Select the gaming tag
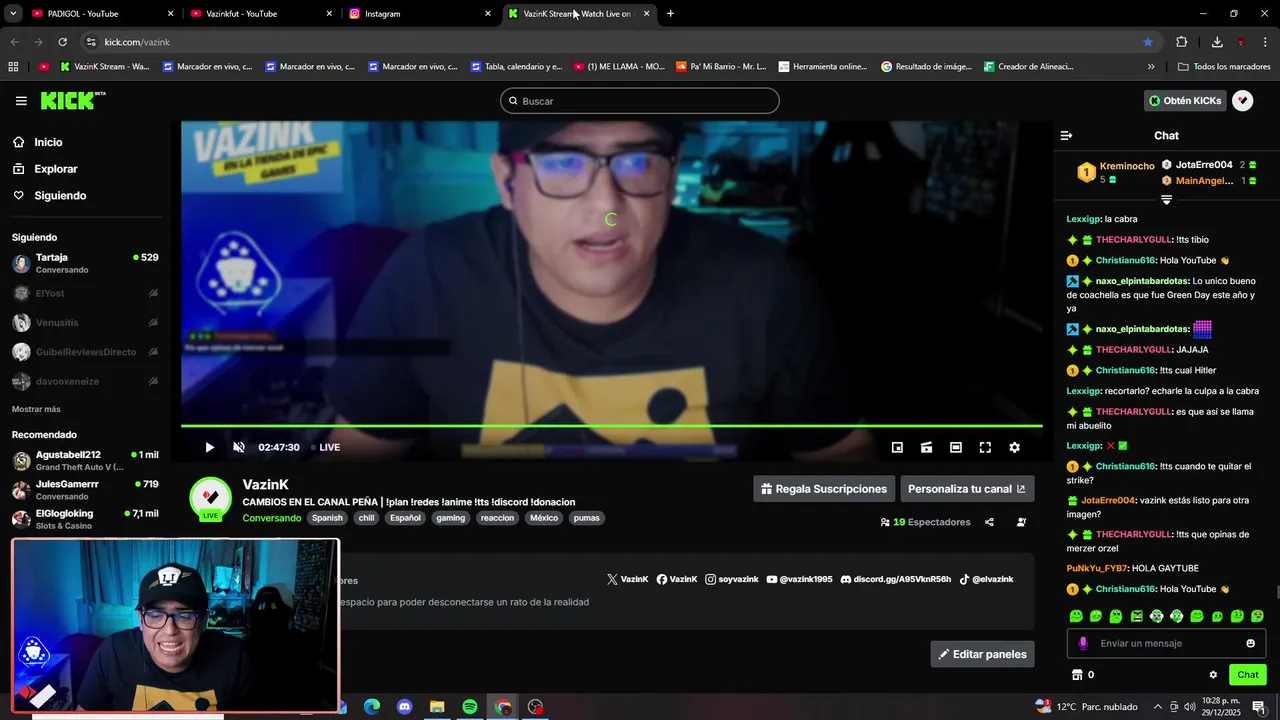Screen dimensions: 1280x720 point(450,518)
